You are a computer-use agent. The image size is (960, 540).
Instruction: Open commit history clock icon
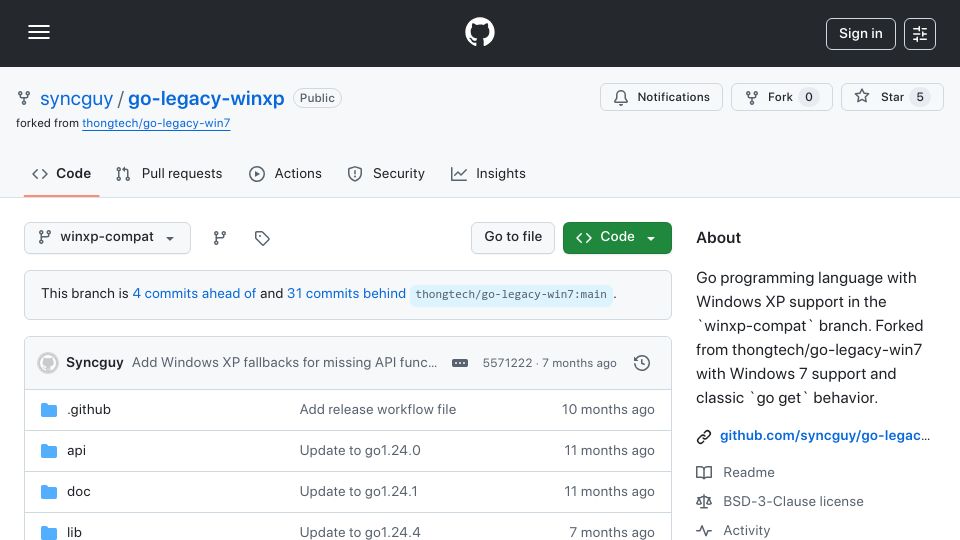(x=642, y=363)
